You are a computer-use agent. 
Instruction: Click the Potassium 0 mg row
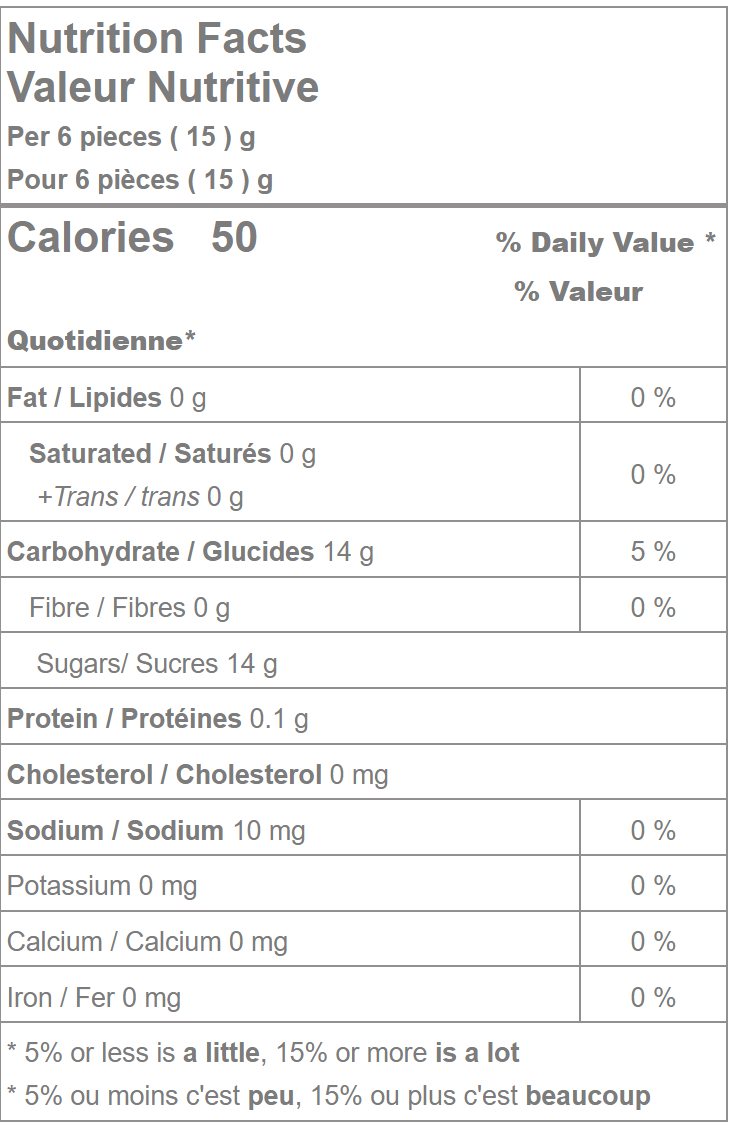(102, 886)
